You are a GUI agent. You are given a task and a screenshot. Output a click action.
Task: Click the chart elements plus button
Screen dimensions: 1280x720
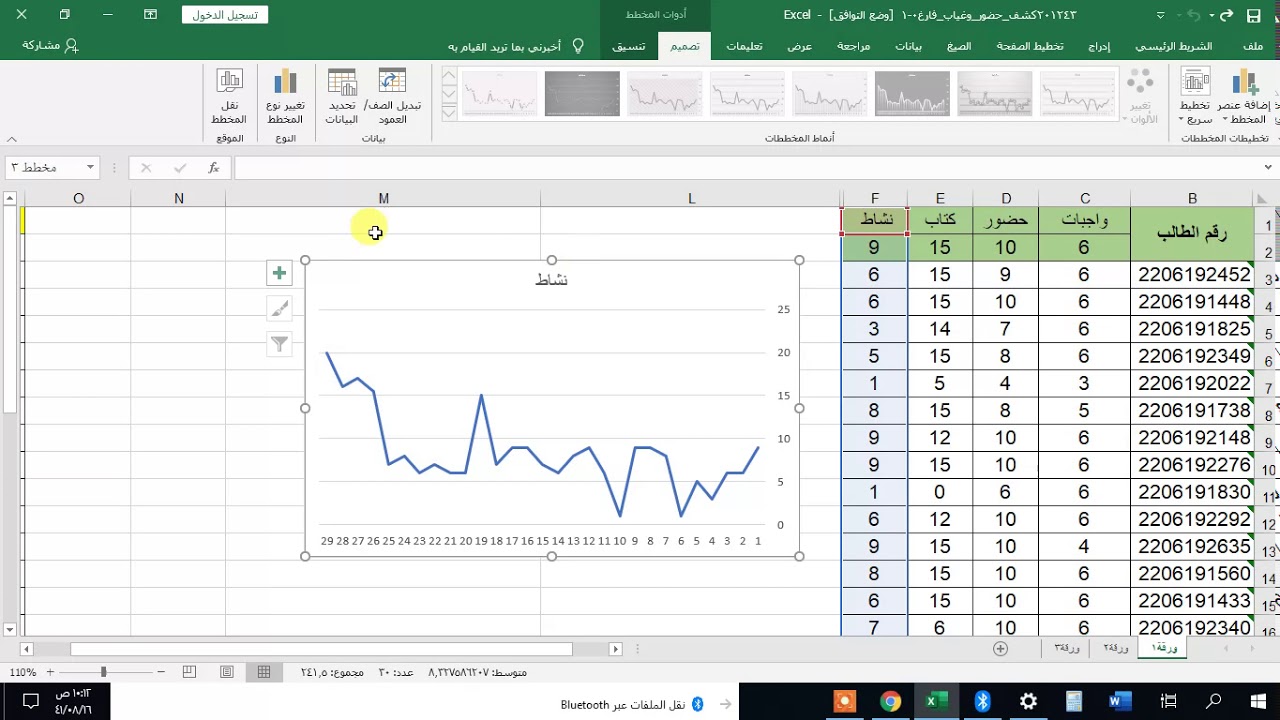(x=279, y=273)
